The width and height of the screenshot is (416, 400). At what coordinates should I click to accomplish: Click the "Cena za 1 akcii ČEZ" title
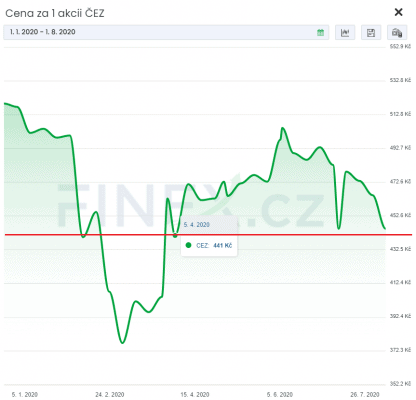point(55,13)
